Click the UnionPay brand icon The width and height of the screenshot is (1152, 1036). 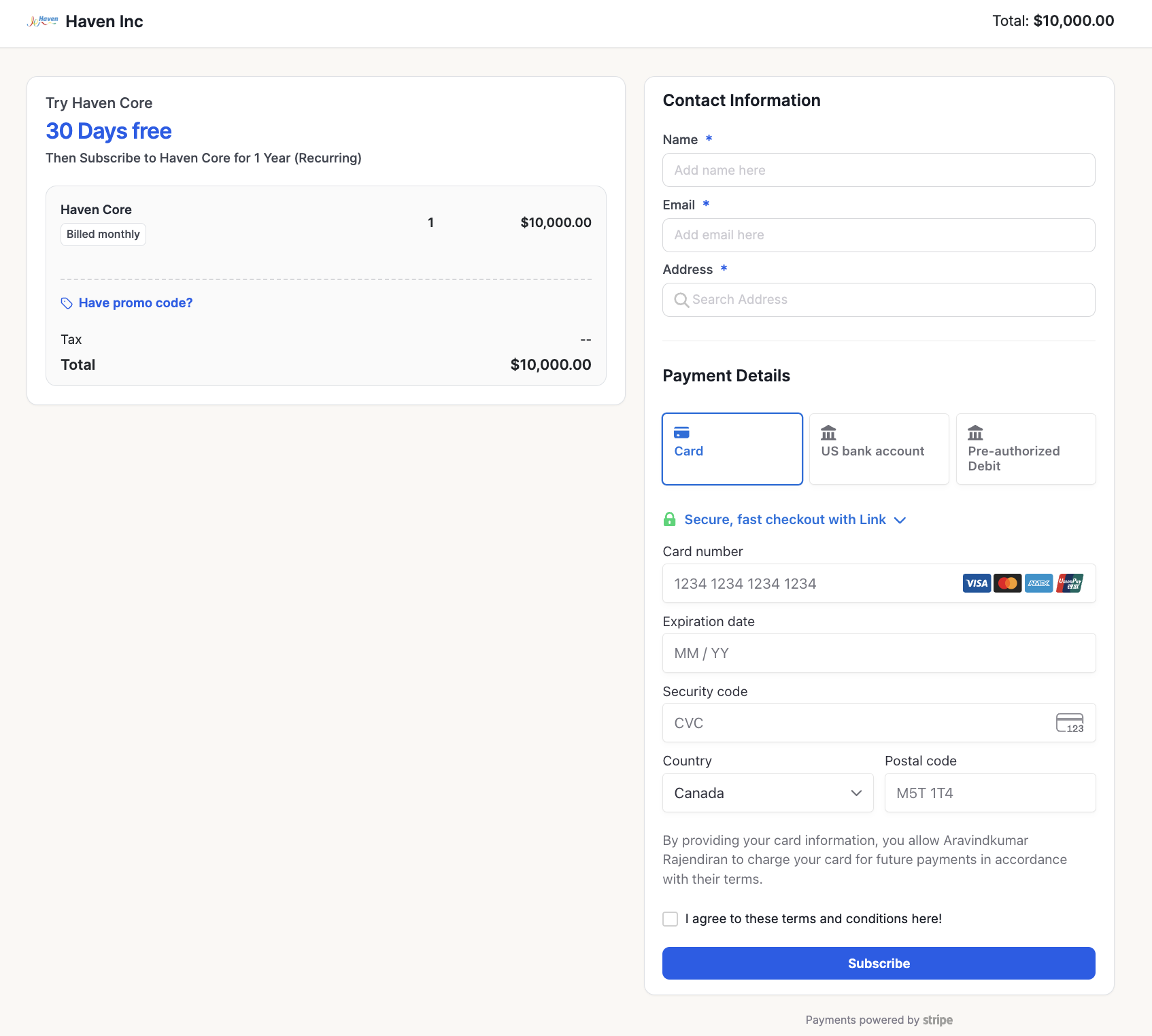pyautogui.click(x=1070, y=583)
